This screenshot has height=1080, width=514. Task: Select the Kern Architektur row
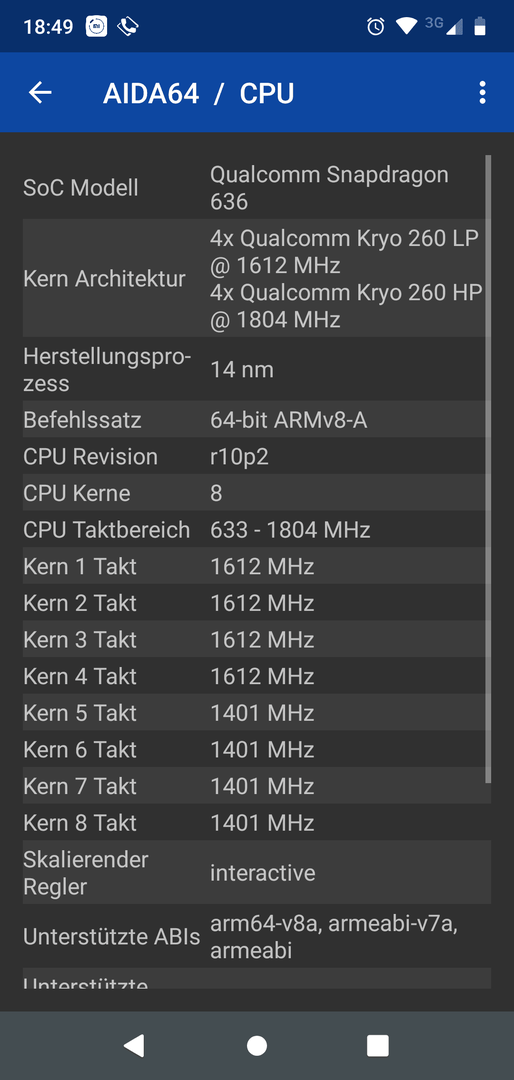point(256,278)
